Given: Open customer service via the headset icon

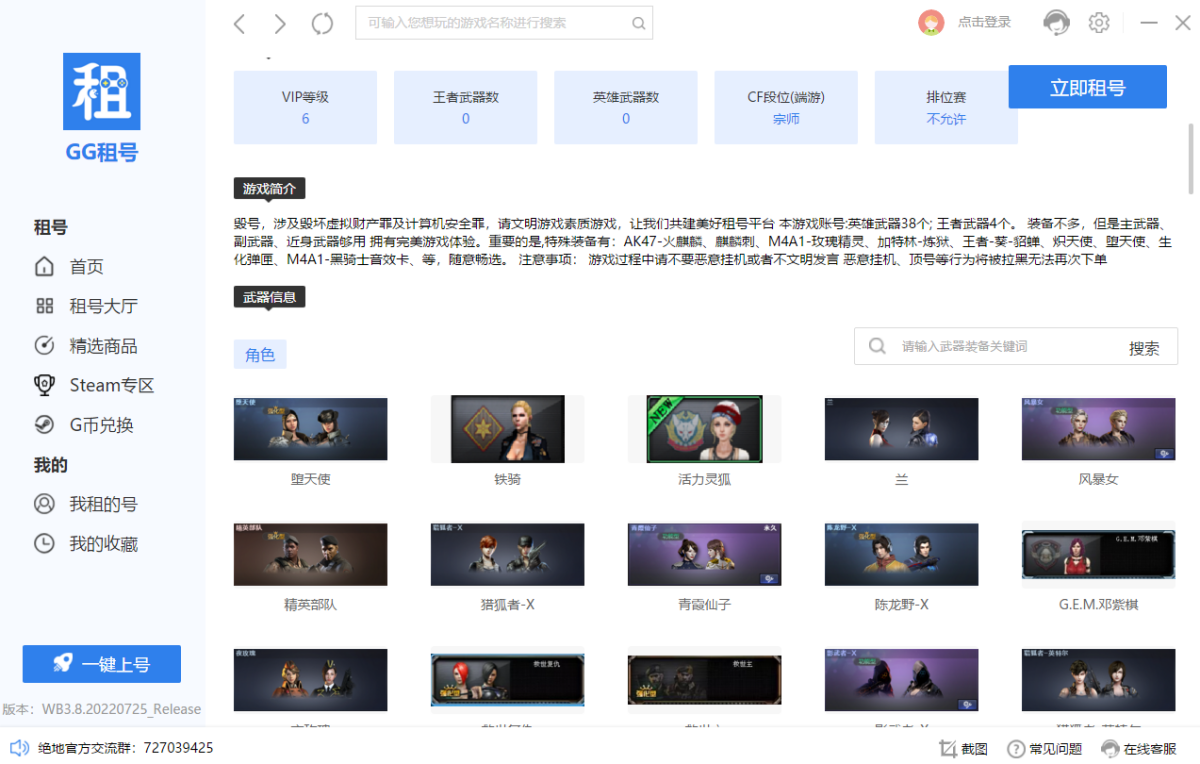Looking at the screenshot, I should click(1055, 22).
